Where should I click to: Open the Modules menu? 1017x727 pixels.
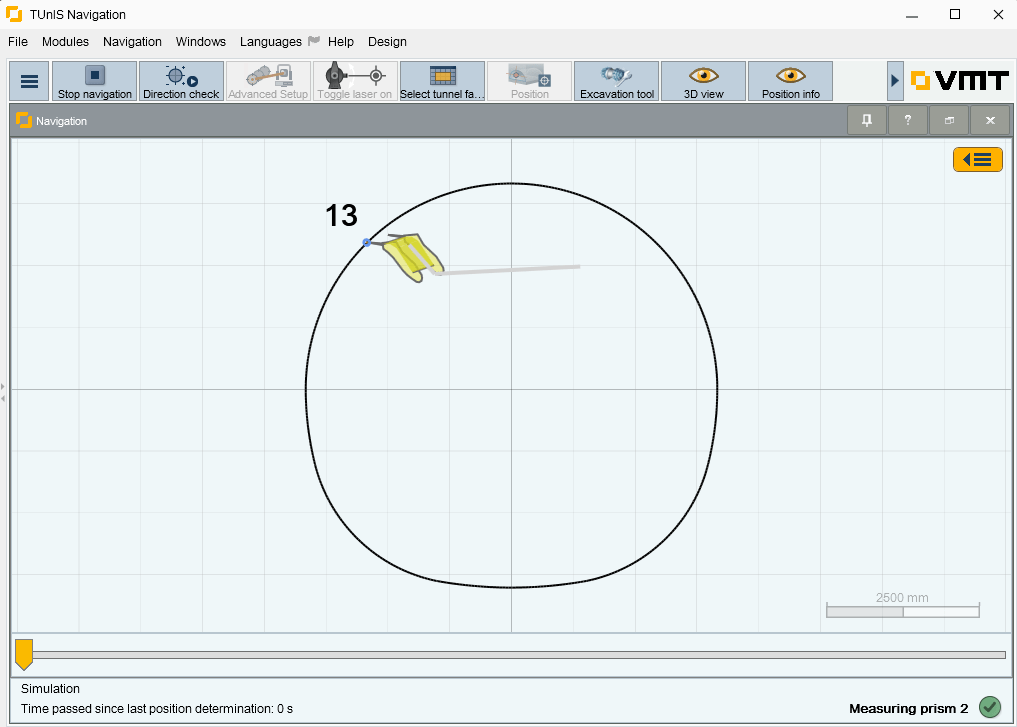coord(65,42)
